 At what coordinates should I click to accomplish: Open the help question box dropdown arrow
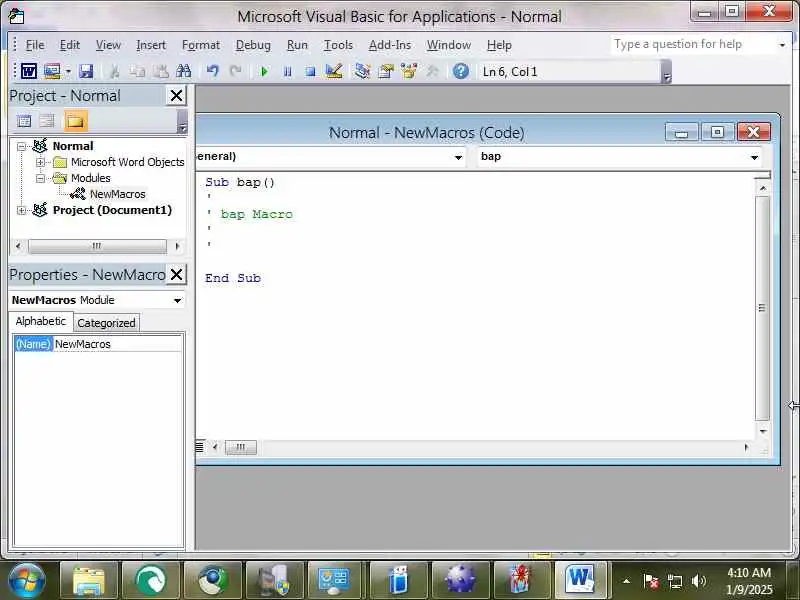(782, 45)
